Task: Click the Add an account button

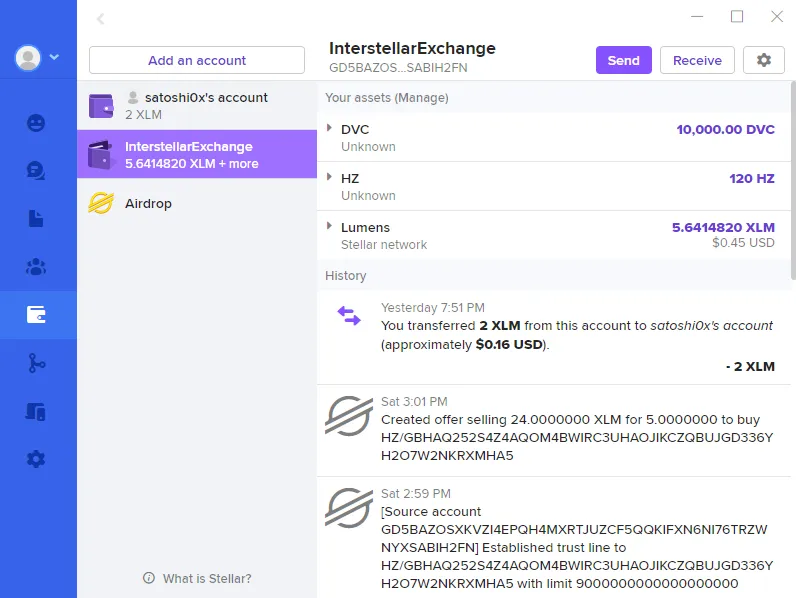Action: 197,60
